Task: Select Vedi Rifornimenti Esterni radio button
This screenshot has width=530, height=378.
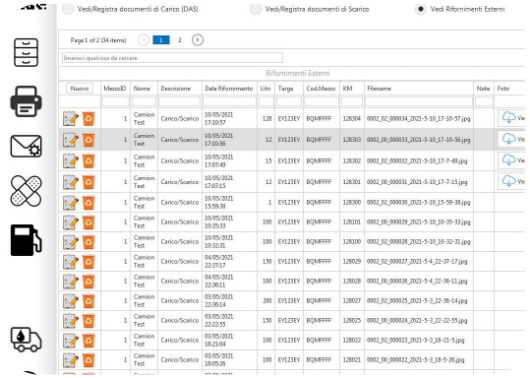Action: click(420, 9)
